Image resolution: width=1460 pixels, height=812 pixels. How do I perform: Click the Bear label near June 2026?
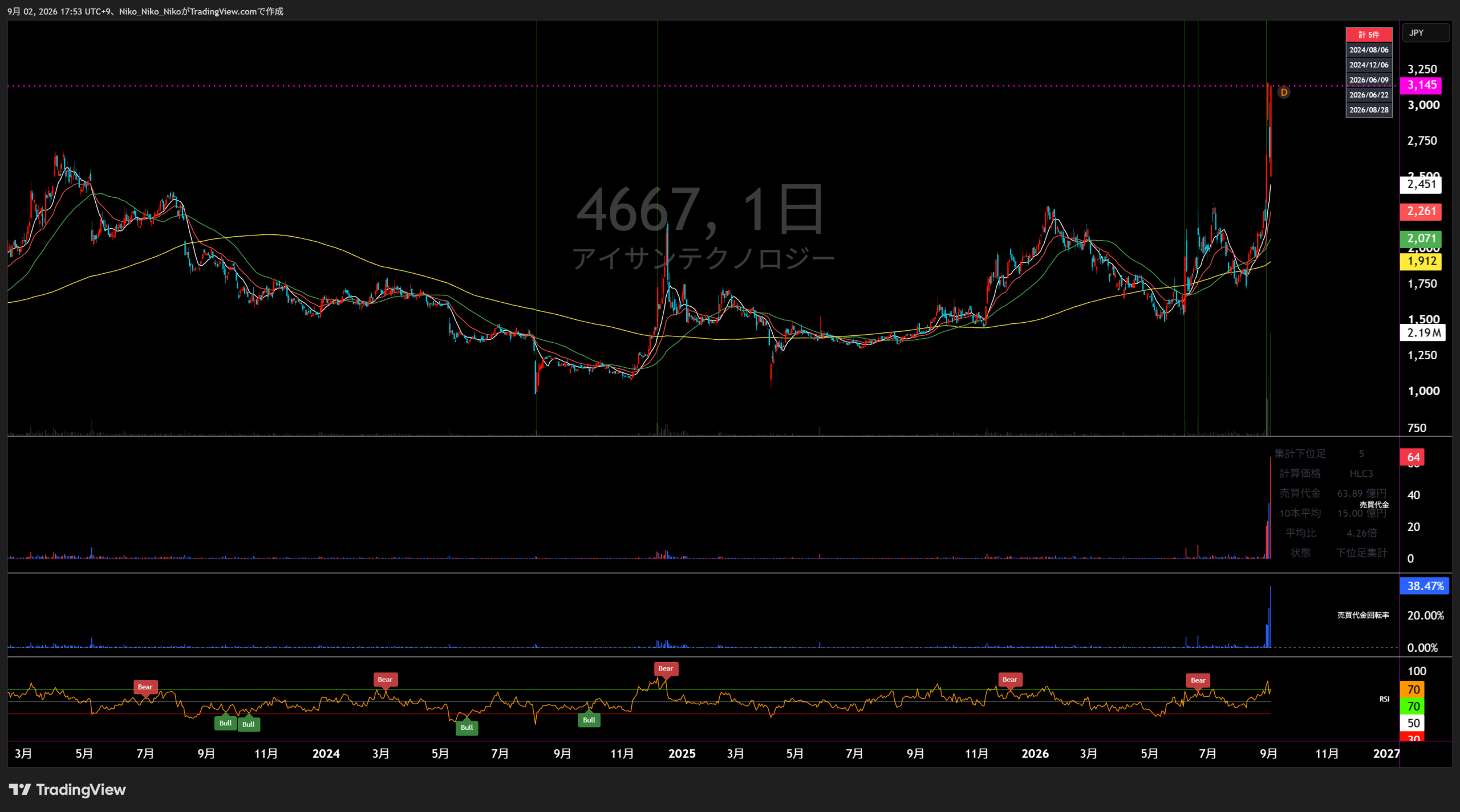[1198, 680]
